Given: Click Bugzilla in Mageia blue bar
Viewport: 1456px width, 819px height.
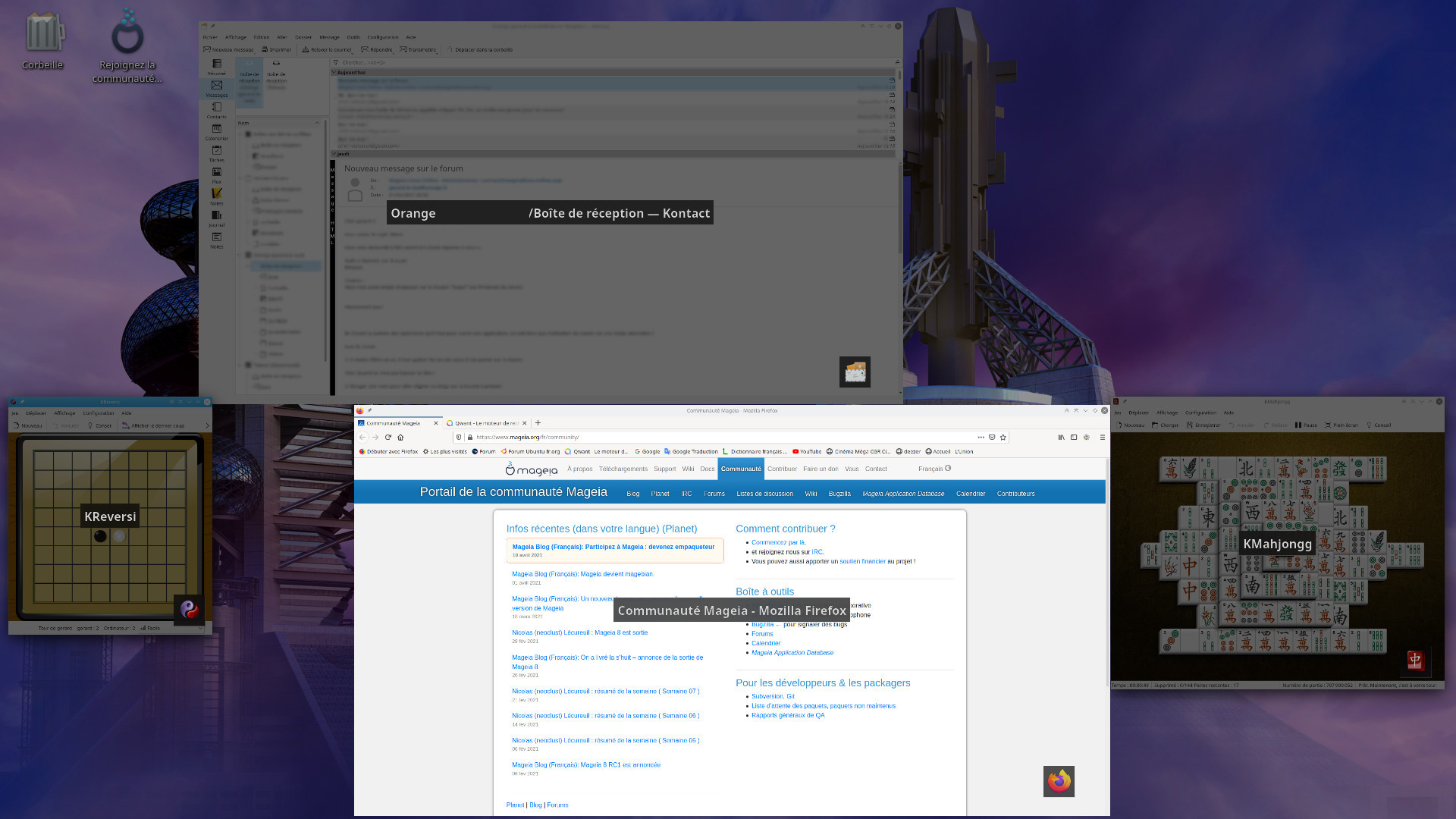Looking at the screenshot, I should point(839,494).
